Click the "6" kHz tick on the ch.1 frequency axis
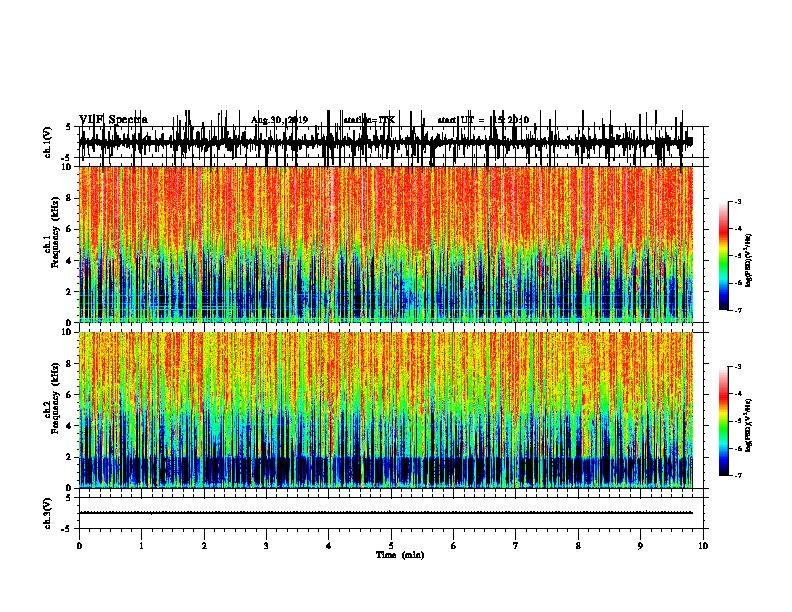The height and width of the screenshot is (612, 792). [70, 229]
